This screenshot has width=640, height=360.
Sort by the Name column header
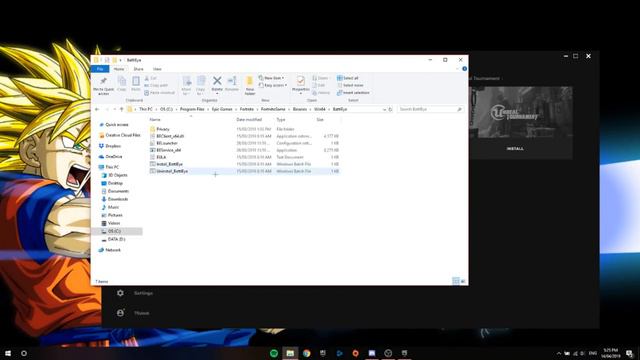click(155, 120)
